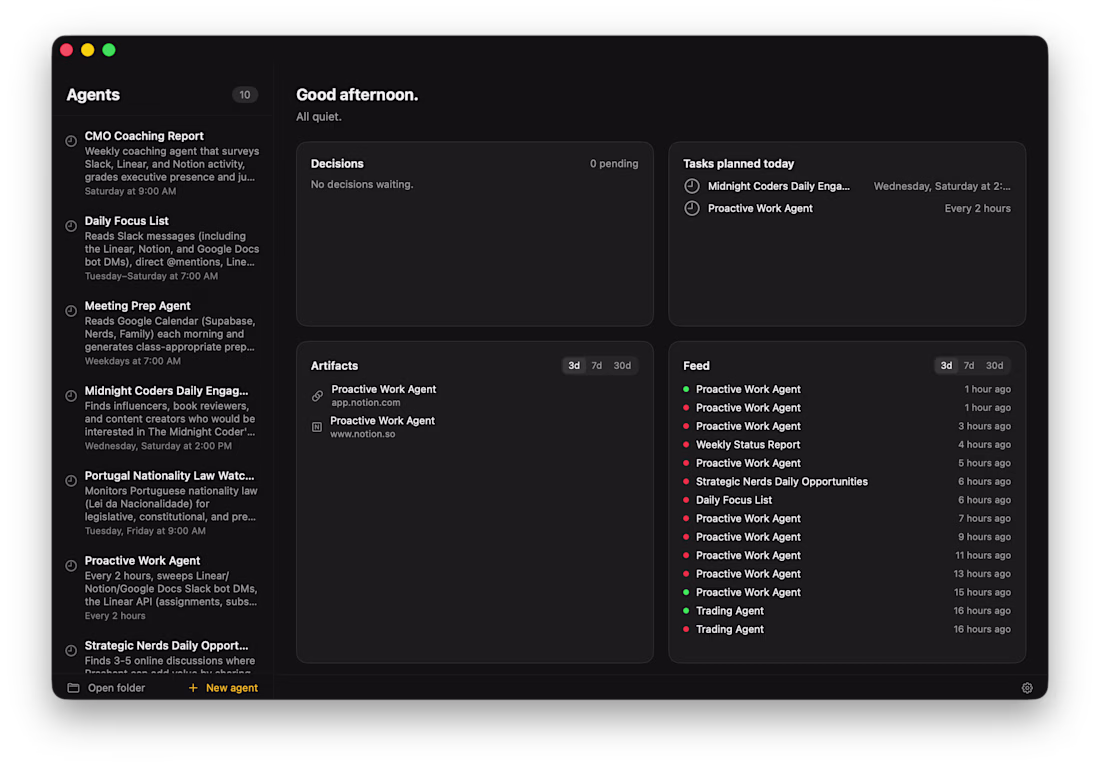Open the Weekly Status Report feed entry
The height and width of the screenshot is (768, 1100).
click(748, 445)
